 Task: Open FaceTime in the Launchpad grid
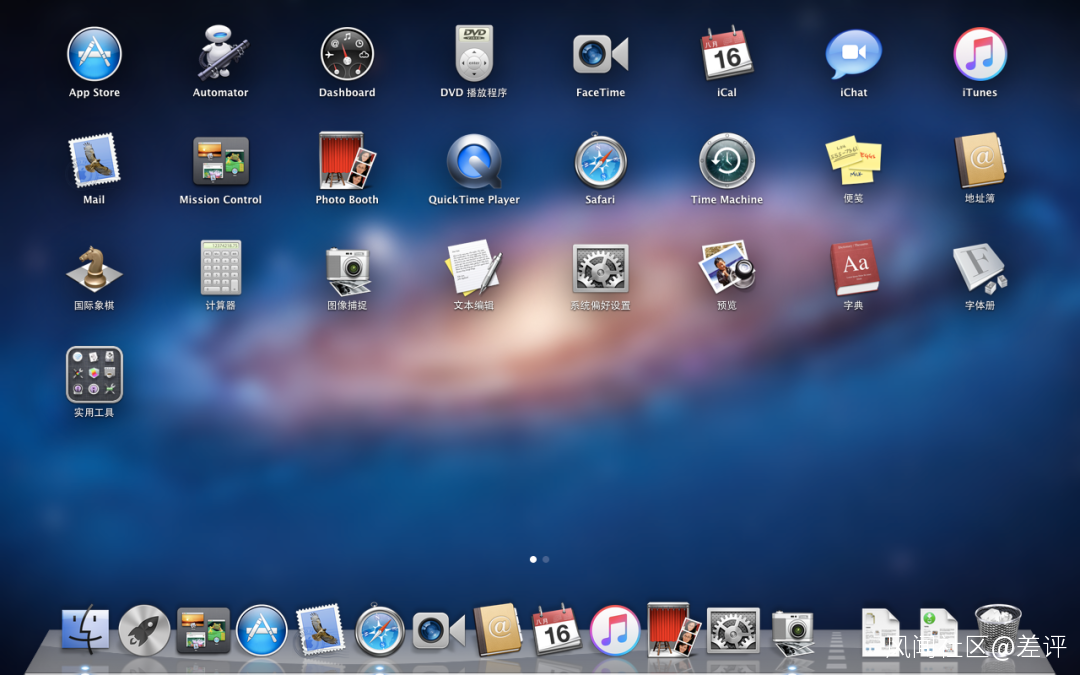[600, 54]
